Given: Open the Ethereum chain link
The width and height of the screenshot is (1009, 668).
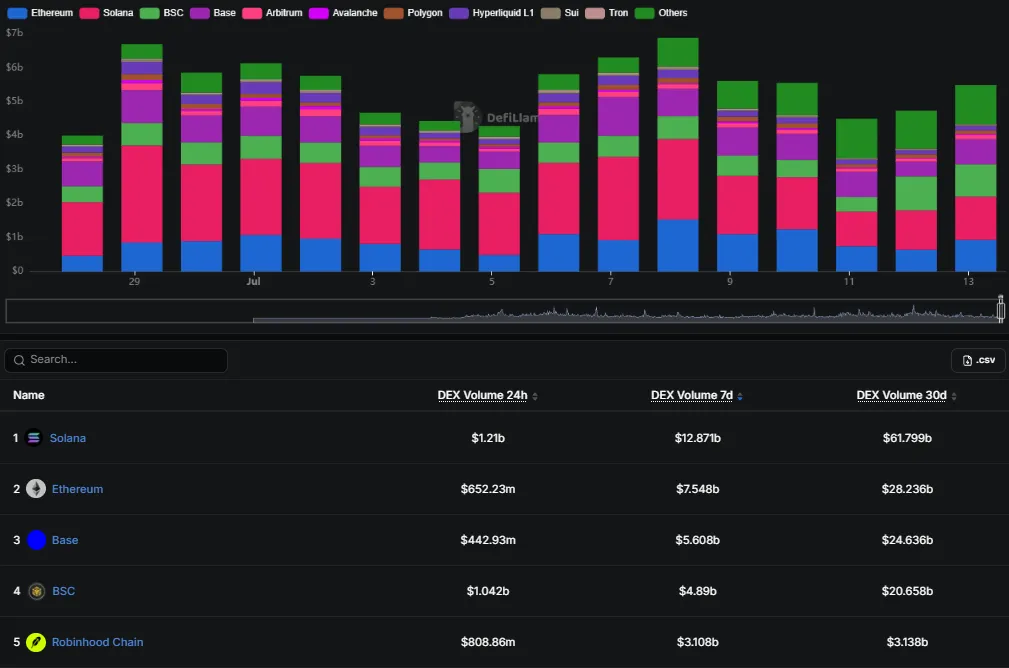Looking at the screenshot, I should tap(77, 489).
